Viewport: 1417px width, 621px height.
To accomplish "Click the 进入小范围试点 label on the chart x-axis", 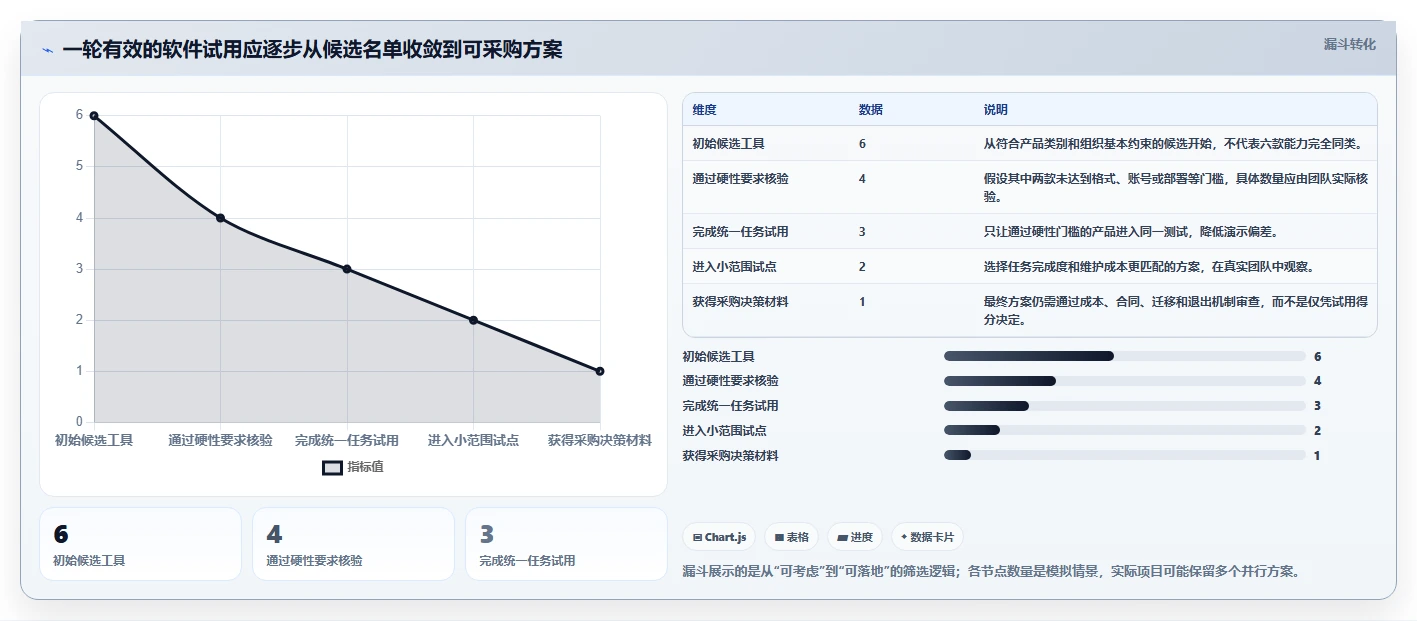I will [x=473, y=440].
